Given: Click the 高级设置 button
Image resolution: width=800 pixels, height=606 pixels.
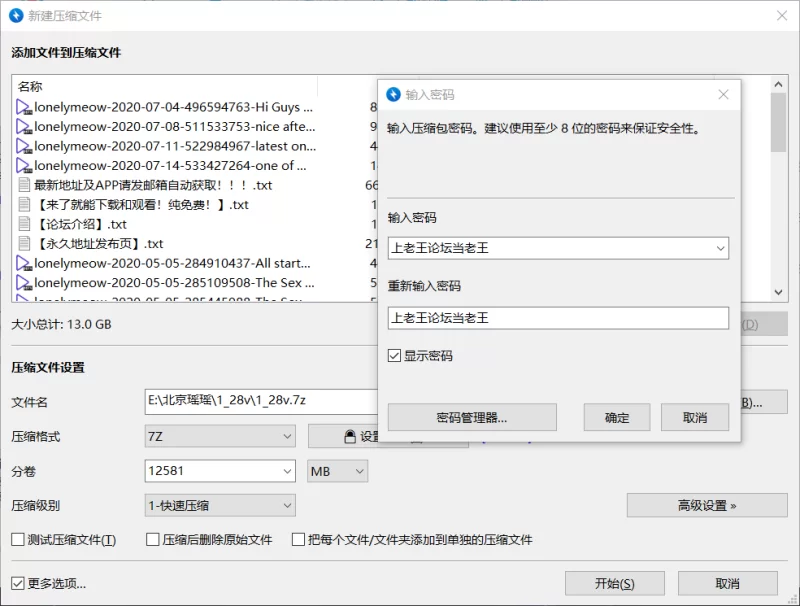Looking at the screenshot, I should pyautogui.click(x=706, y=506).
